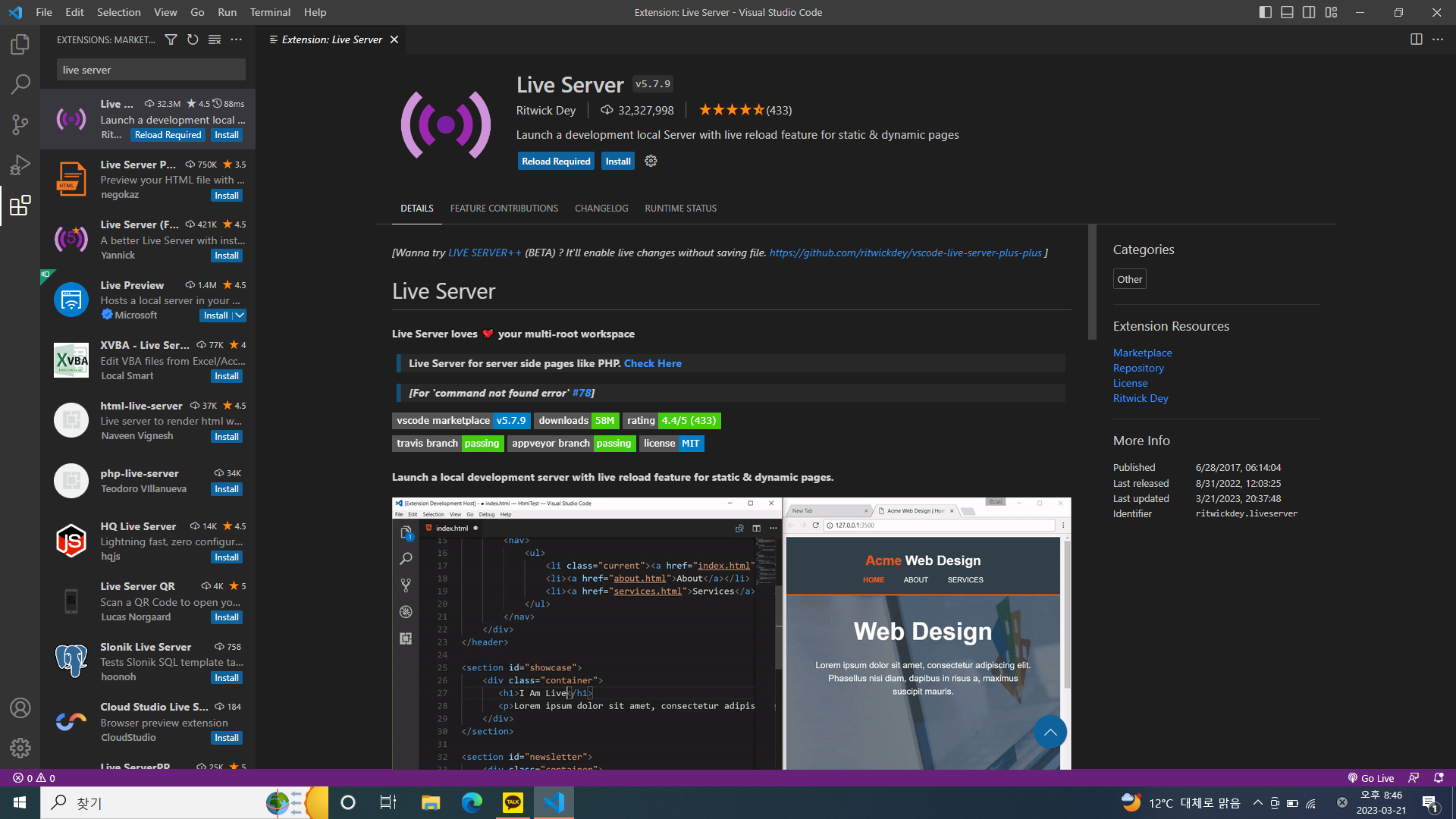Image resolution: width=1456 pixels, height=819 pixels.
Task: Open the Repository resource link
Action: 1138,368
